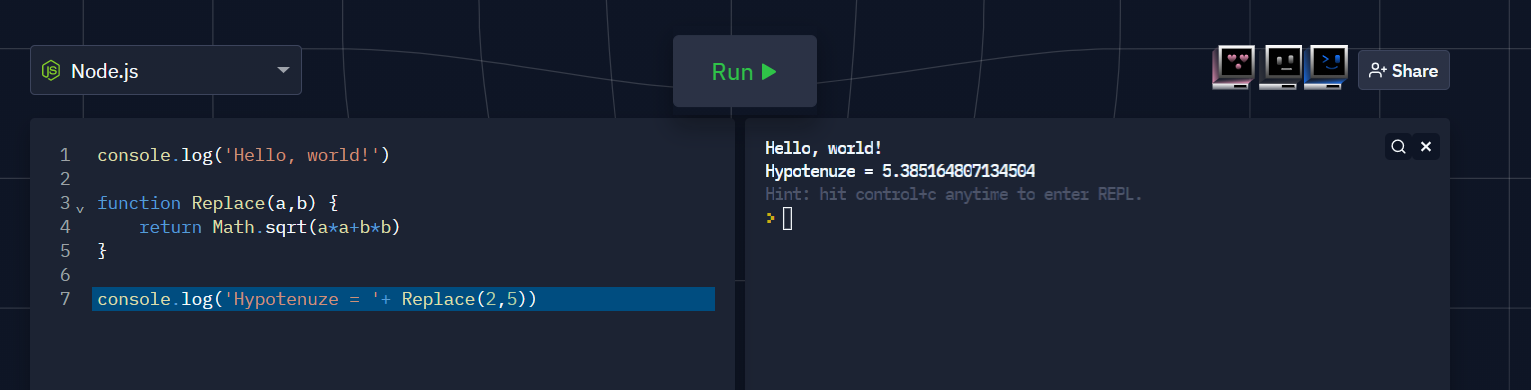This screenshot has height=390, width=1531.
Task: Open the Node.js language dropdown
Action: 166,70
